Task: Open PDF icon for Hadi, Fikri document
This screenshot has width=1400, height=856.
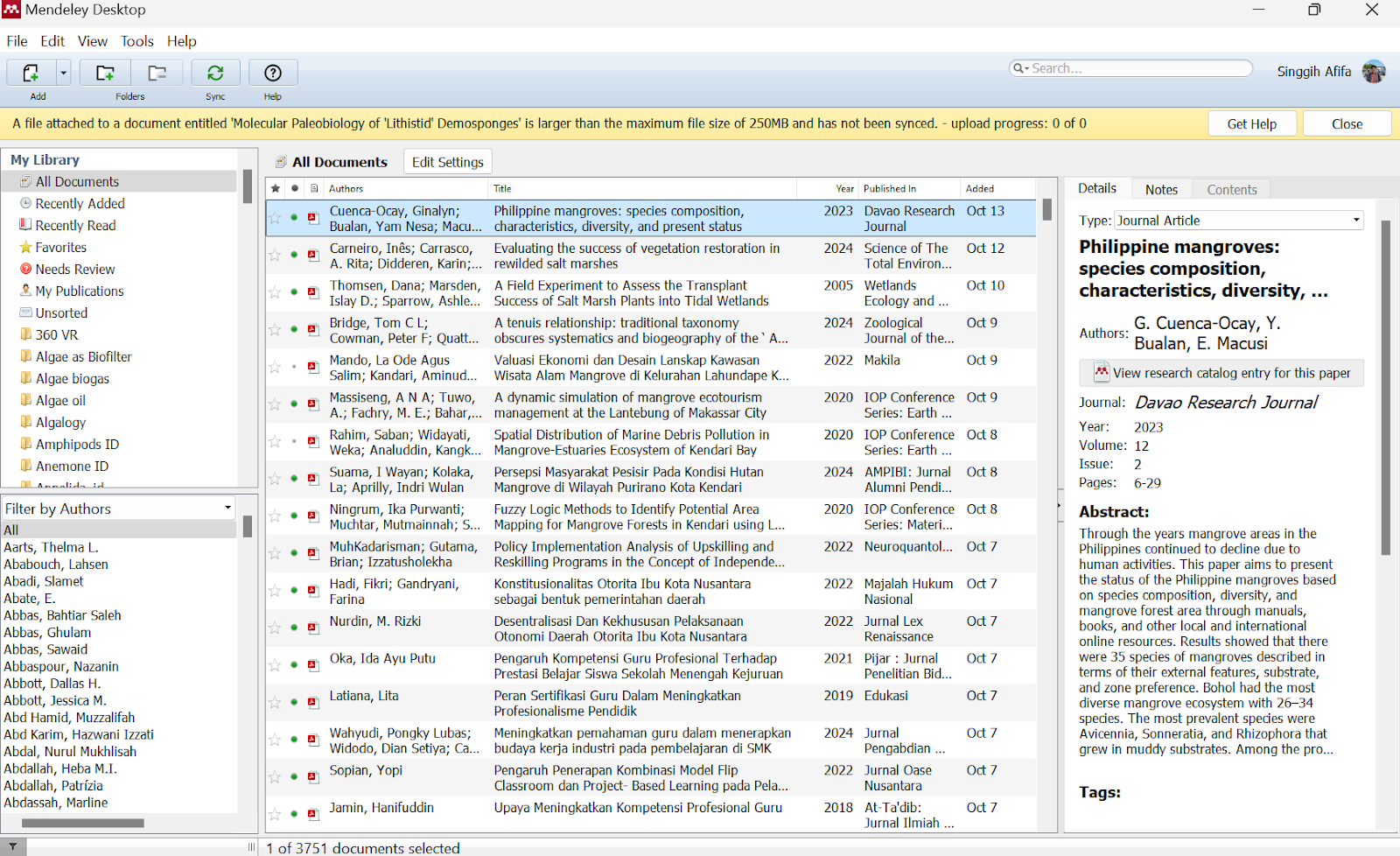Action: 313,591
